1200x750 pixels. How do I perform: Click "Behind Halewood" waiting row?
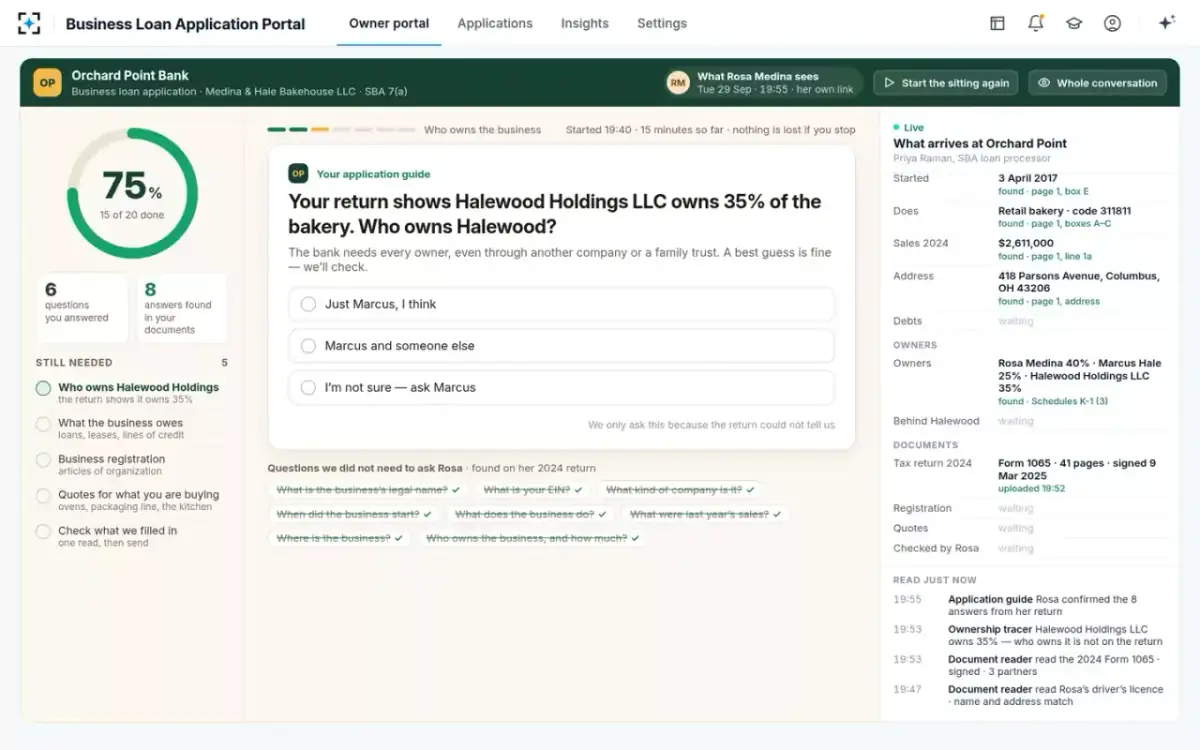tap(1030, 421)
